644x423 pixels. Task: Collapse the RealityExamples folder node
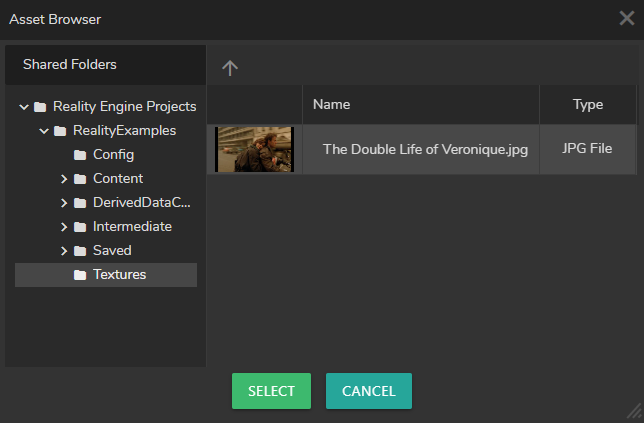(44, 131)
